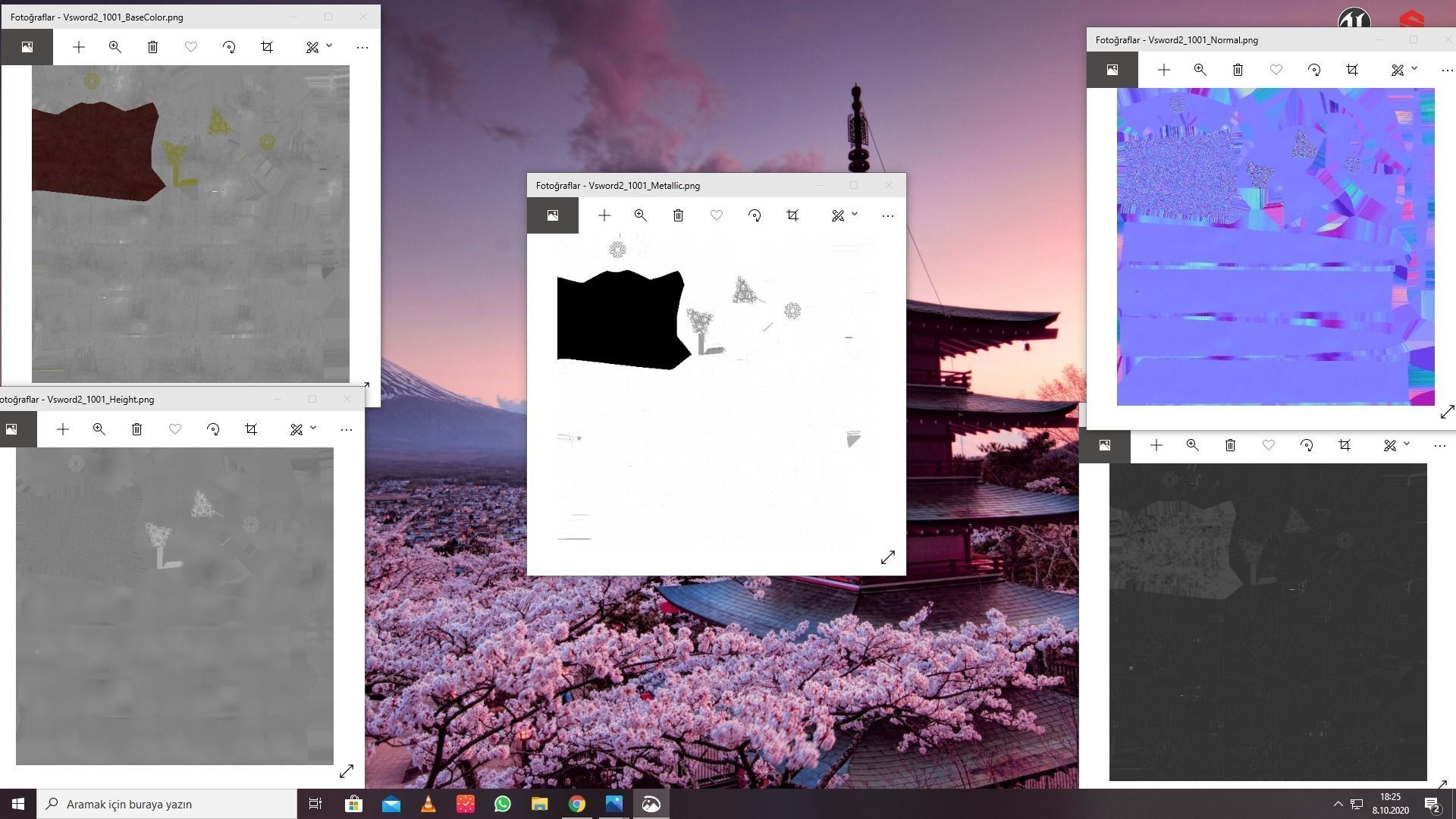This screenshot has width=1456, height=819.
Task: Click the add-to icon in Metallic window
Action: [x=604, y=216]
